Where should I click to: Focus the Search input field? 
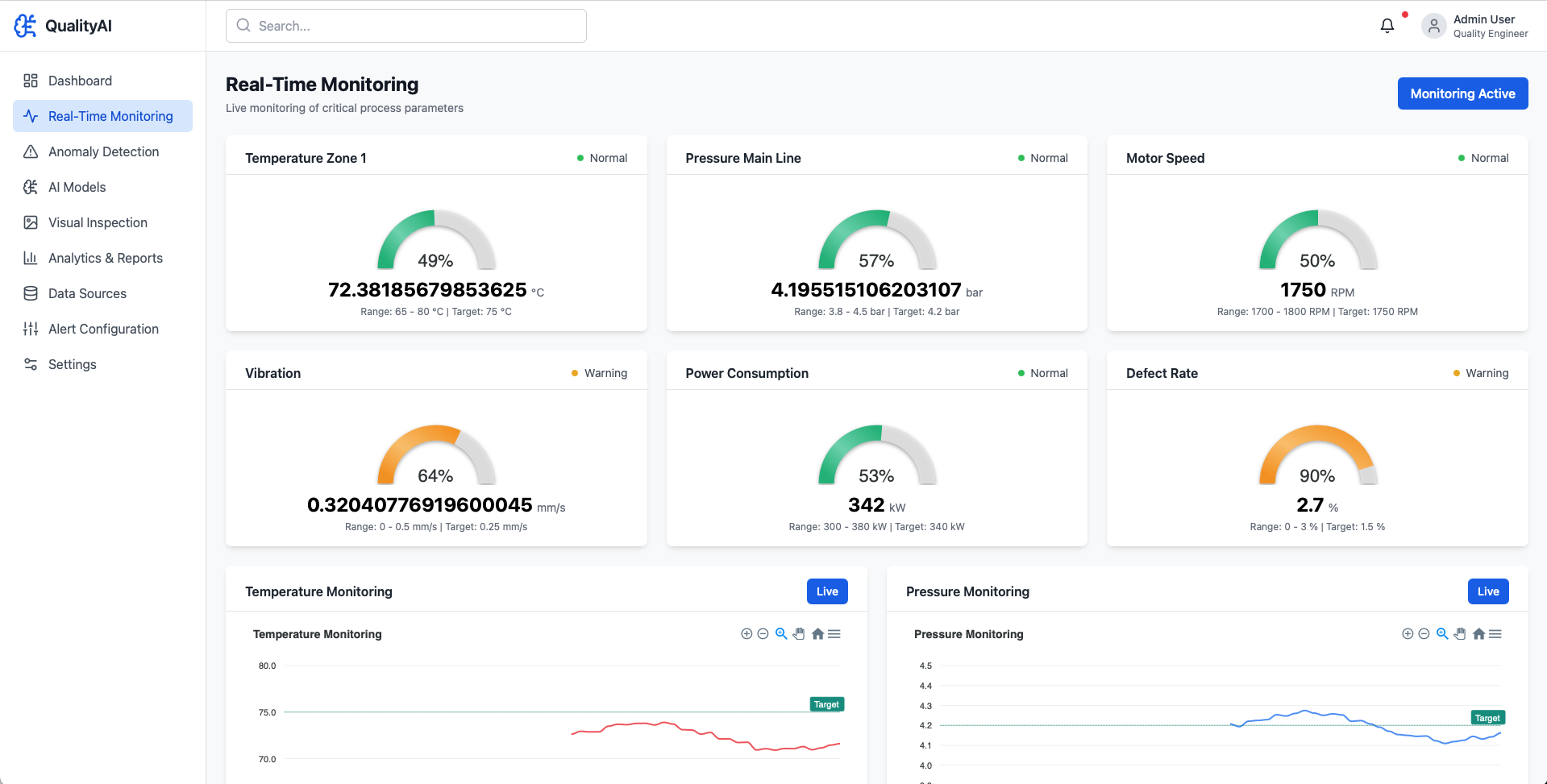click(406, 26)
